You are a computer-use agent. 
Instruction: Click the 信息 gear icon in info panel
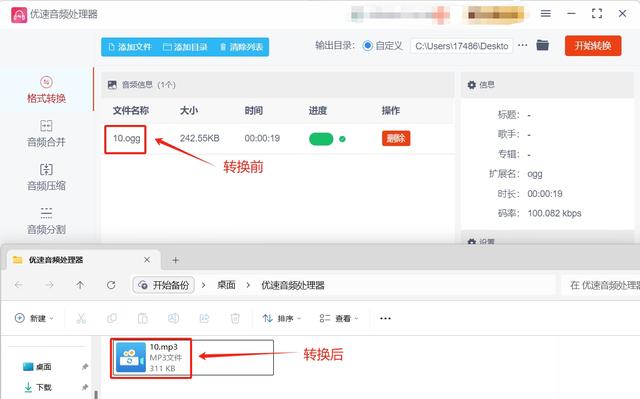[471, 85]
